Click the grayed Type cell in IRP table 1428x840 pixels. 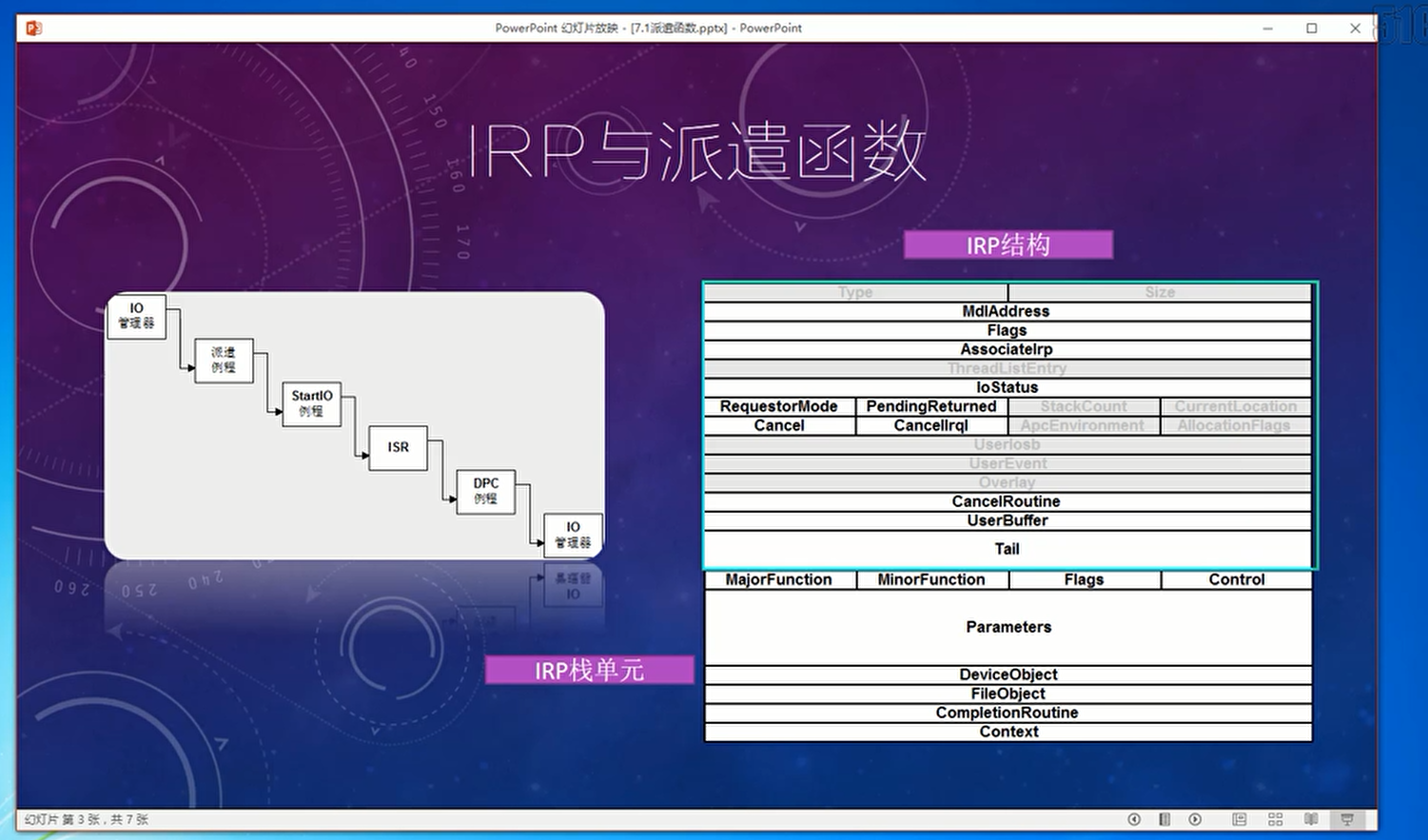pos(855,292)
